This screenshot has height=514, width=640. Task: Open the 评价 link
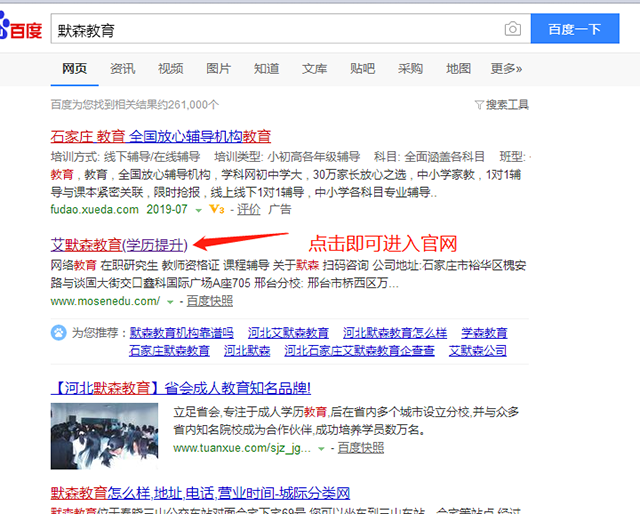point(249,210)
